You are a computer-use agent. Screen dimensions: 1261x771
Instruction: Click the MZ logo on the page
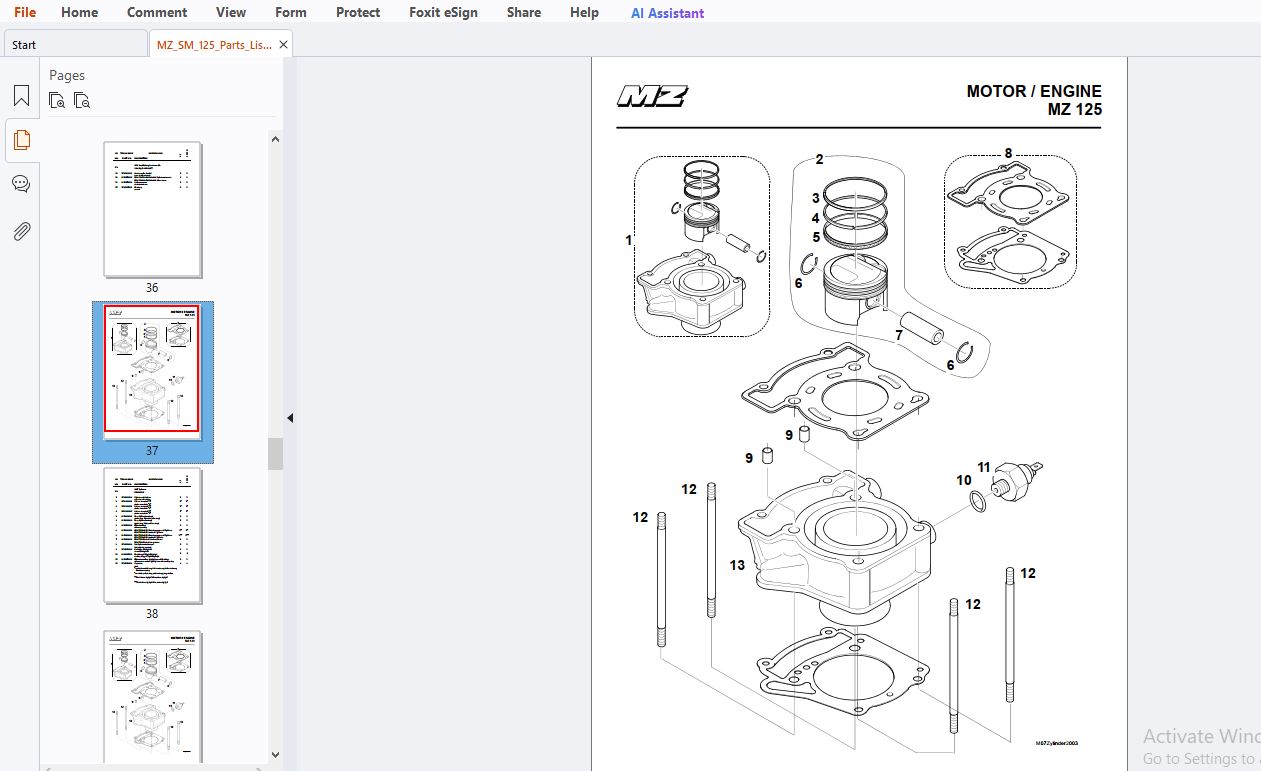click(x=652, y=96)
